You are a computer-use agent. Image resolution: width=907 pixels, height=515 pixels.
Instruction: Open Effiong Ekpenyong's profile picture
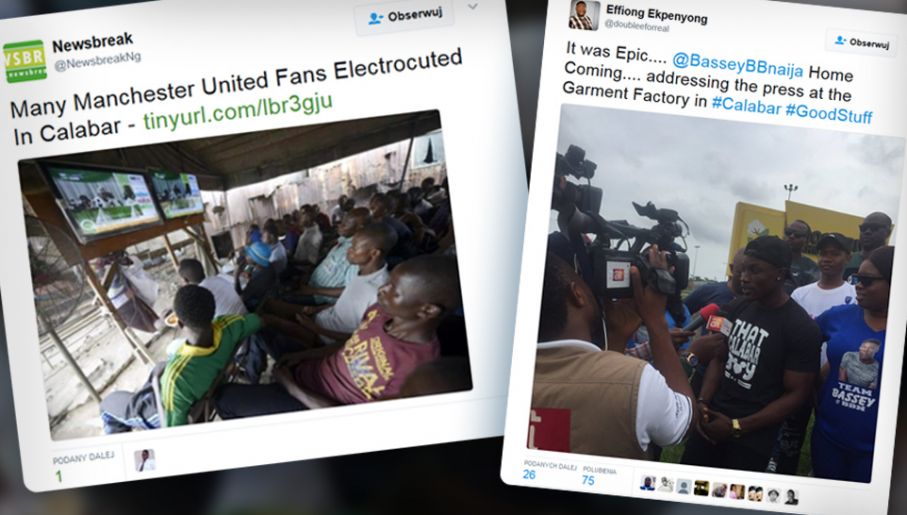click(583, 15)
